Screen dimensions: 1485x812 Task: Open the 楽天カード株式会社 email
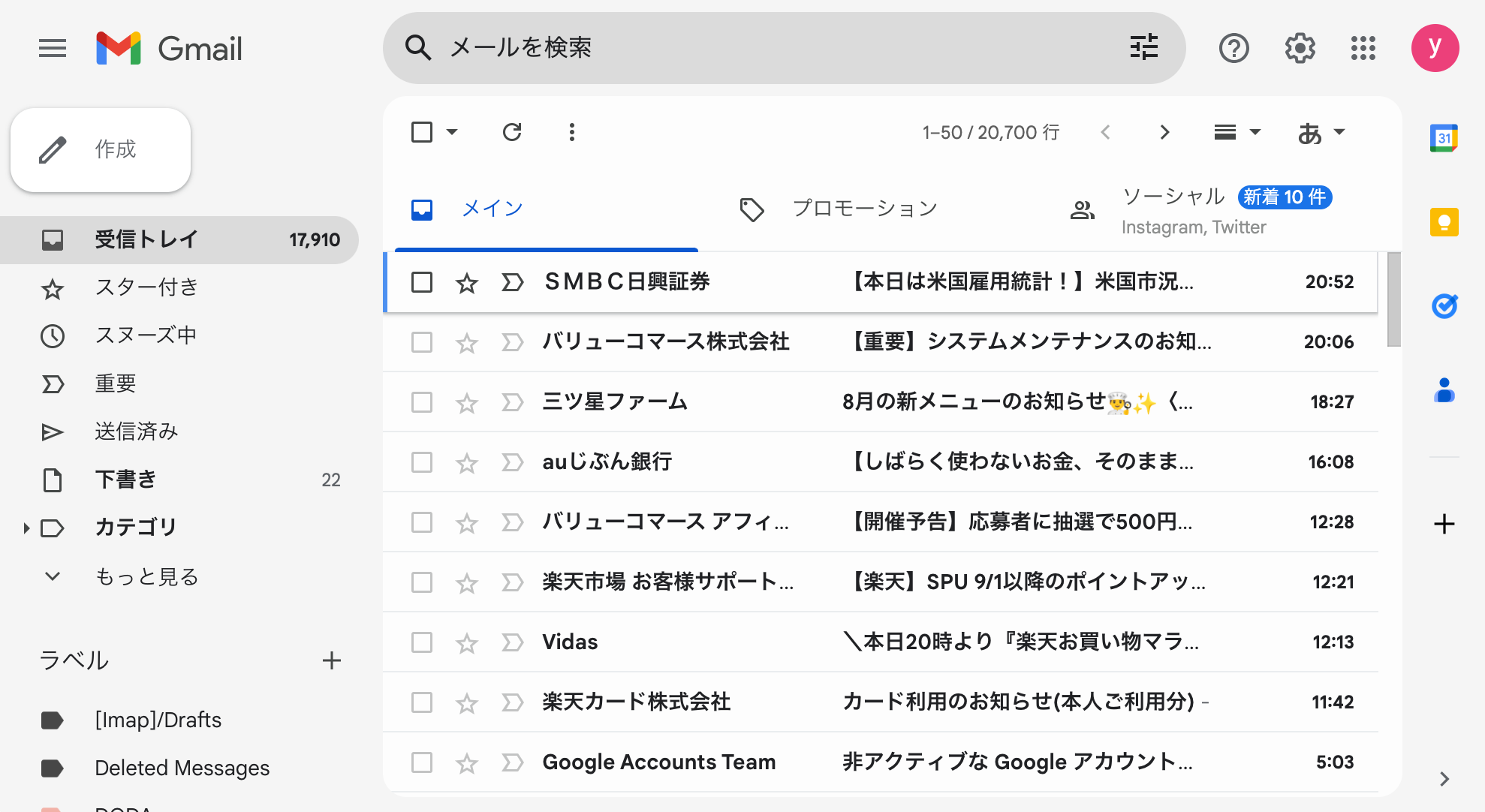click(x=881, y=702)
